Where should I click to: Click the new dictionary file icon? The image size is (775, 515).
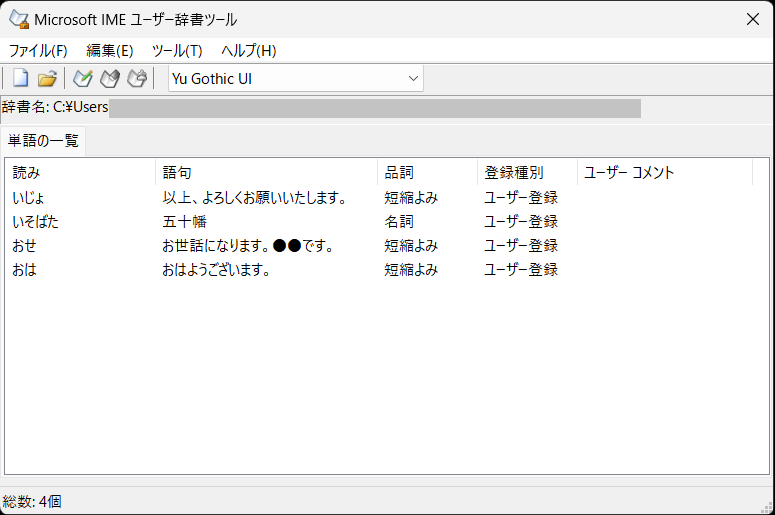click(20, 78)
